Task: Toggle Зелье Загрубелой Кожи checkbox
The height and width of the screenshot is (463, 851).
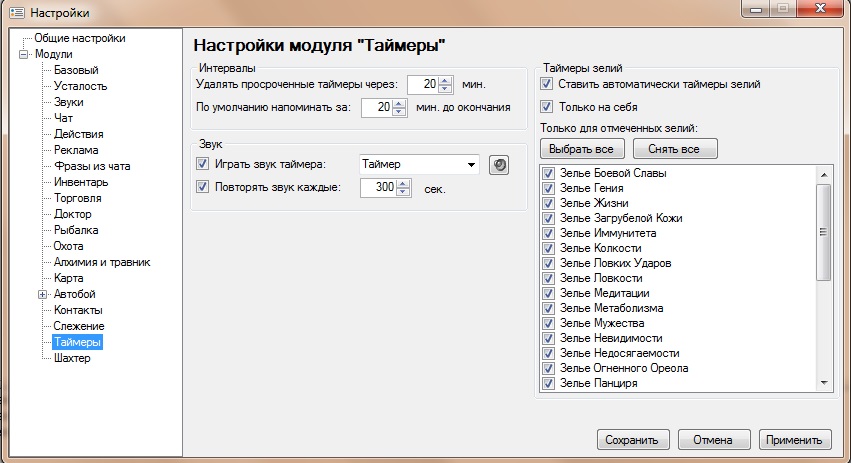Action: click(x=548, y=218)
